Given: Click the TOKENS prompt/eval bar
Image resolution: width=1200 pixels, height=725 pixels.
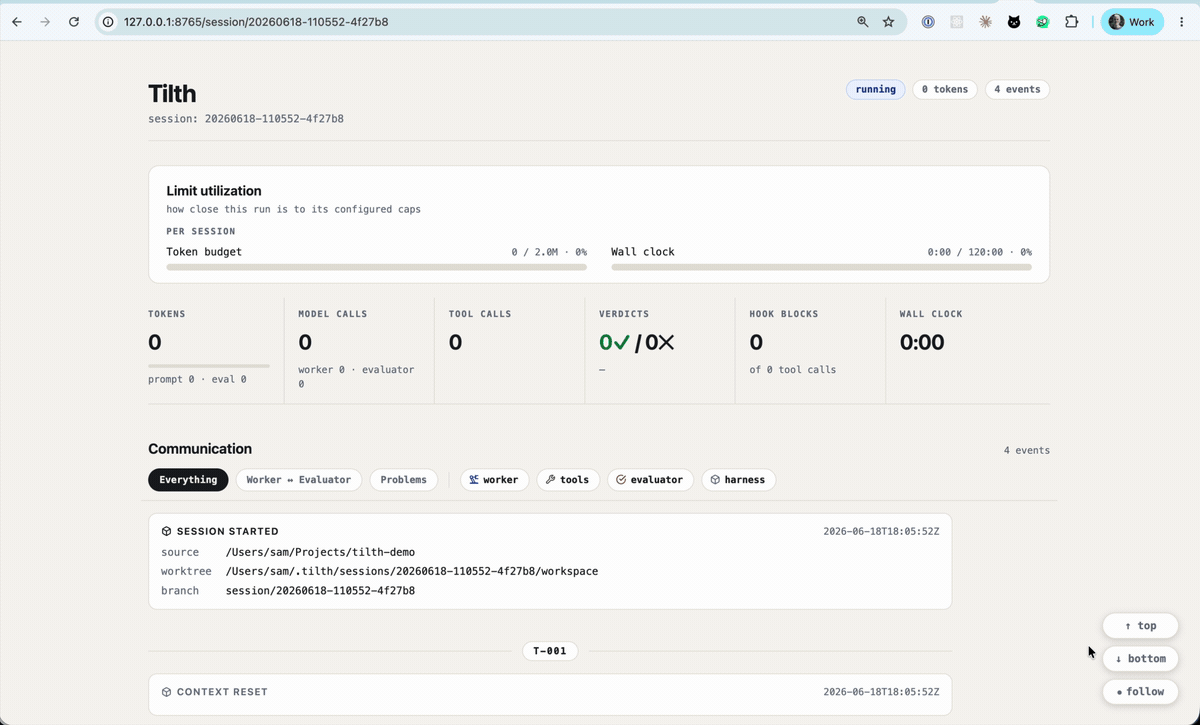Looking at the screenshot, I should [209, 366].
